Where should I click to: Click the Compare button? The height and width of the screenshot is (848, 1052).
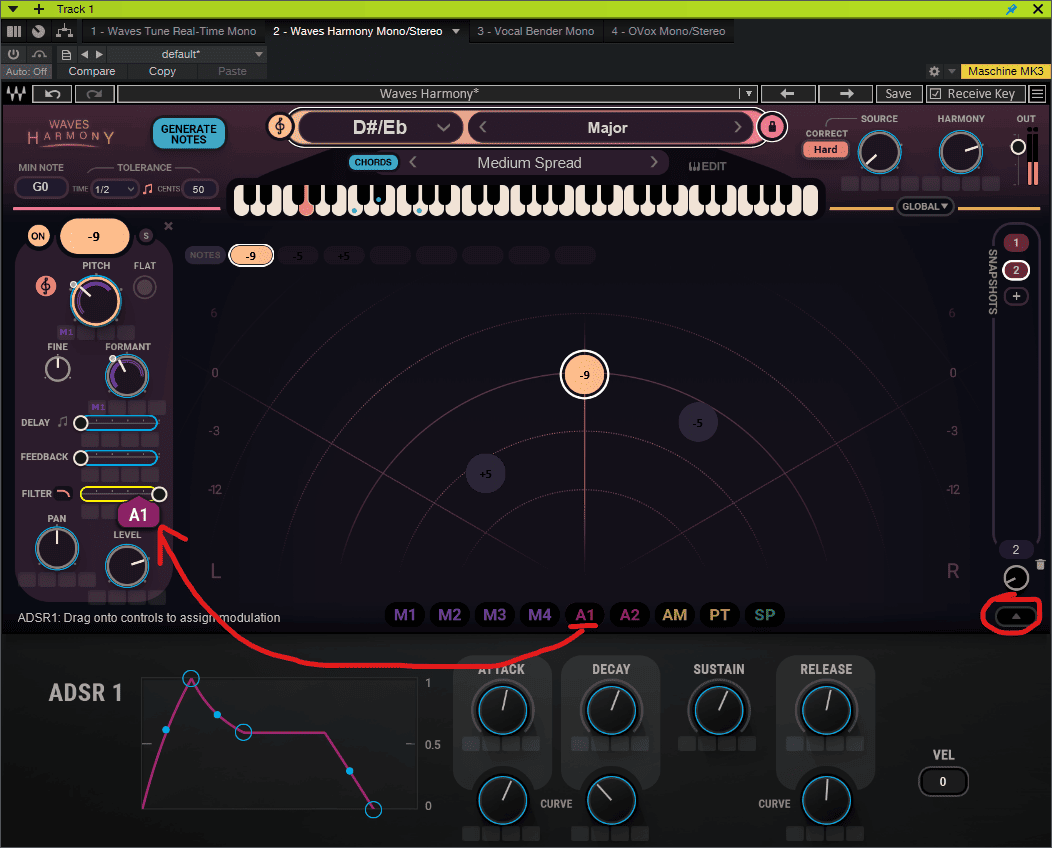coord(91,71)
